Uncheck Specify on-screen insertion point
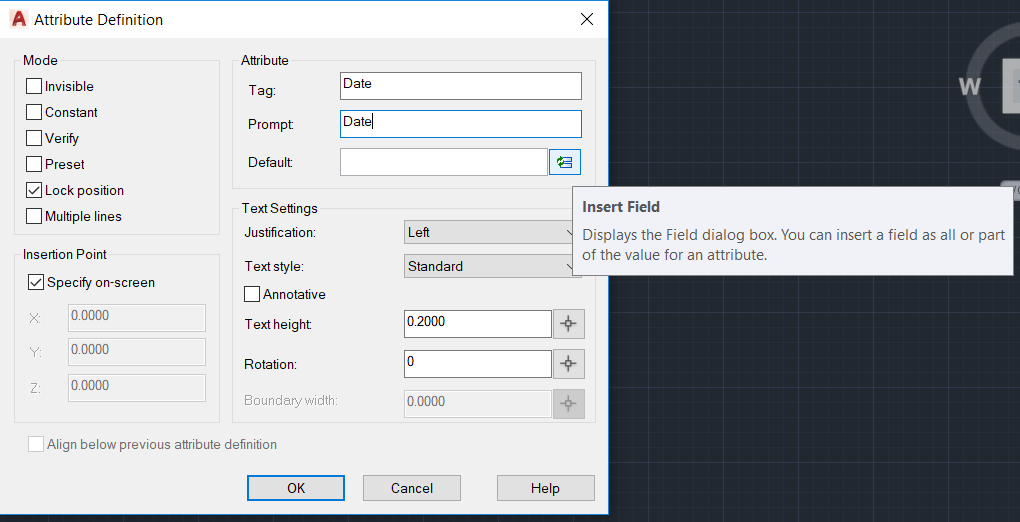Viewport: 1020px width, 522px height. pos(36,283)
